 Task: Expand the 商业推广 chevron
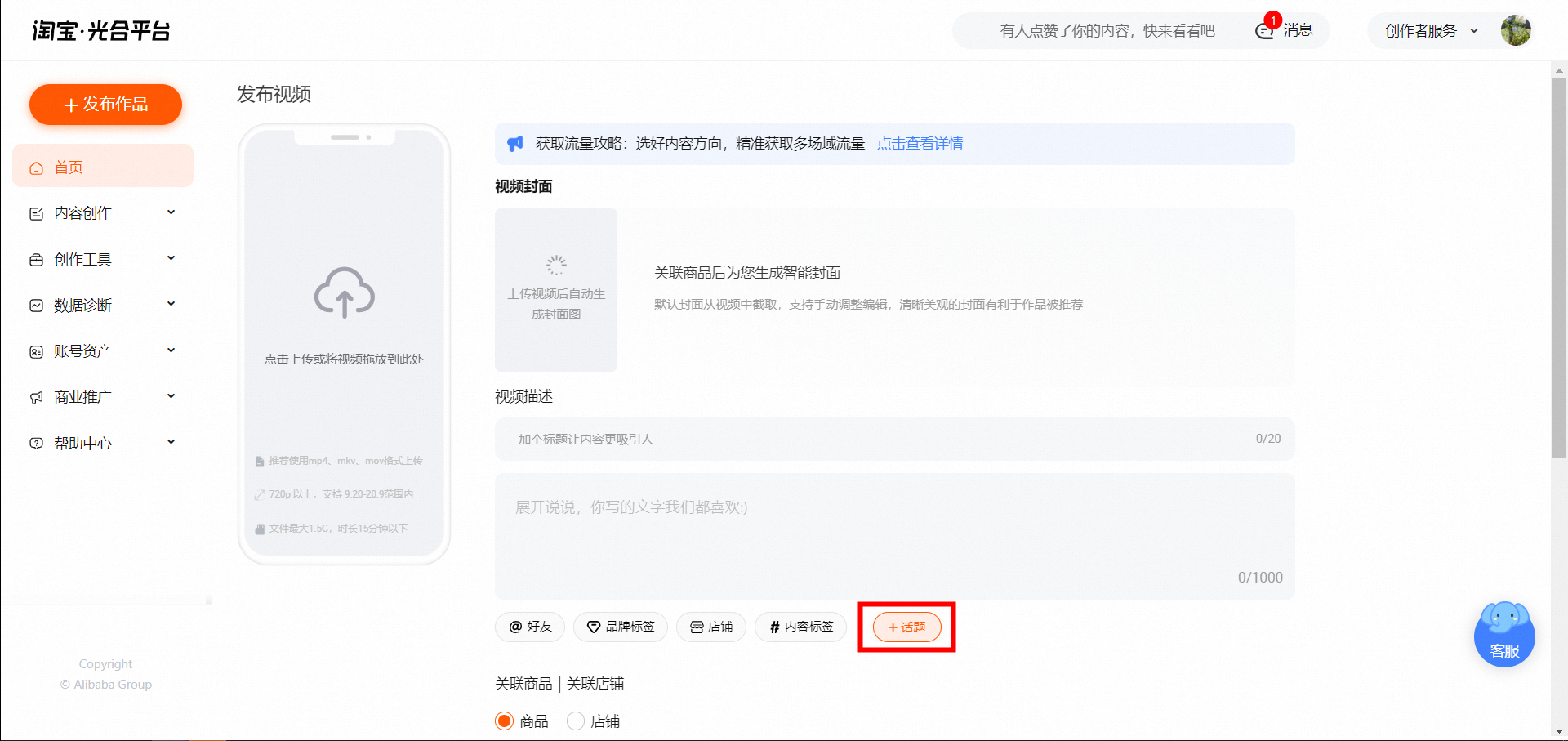171,396
